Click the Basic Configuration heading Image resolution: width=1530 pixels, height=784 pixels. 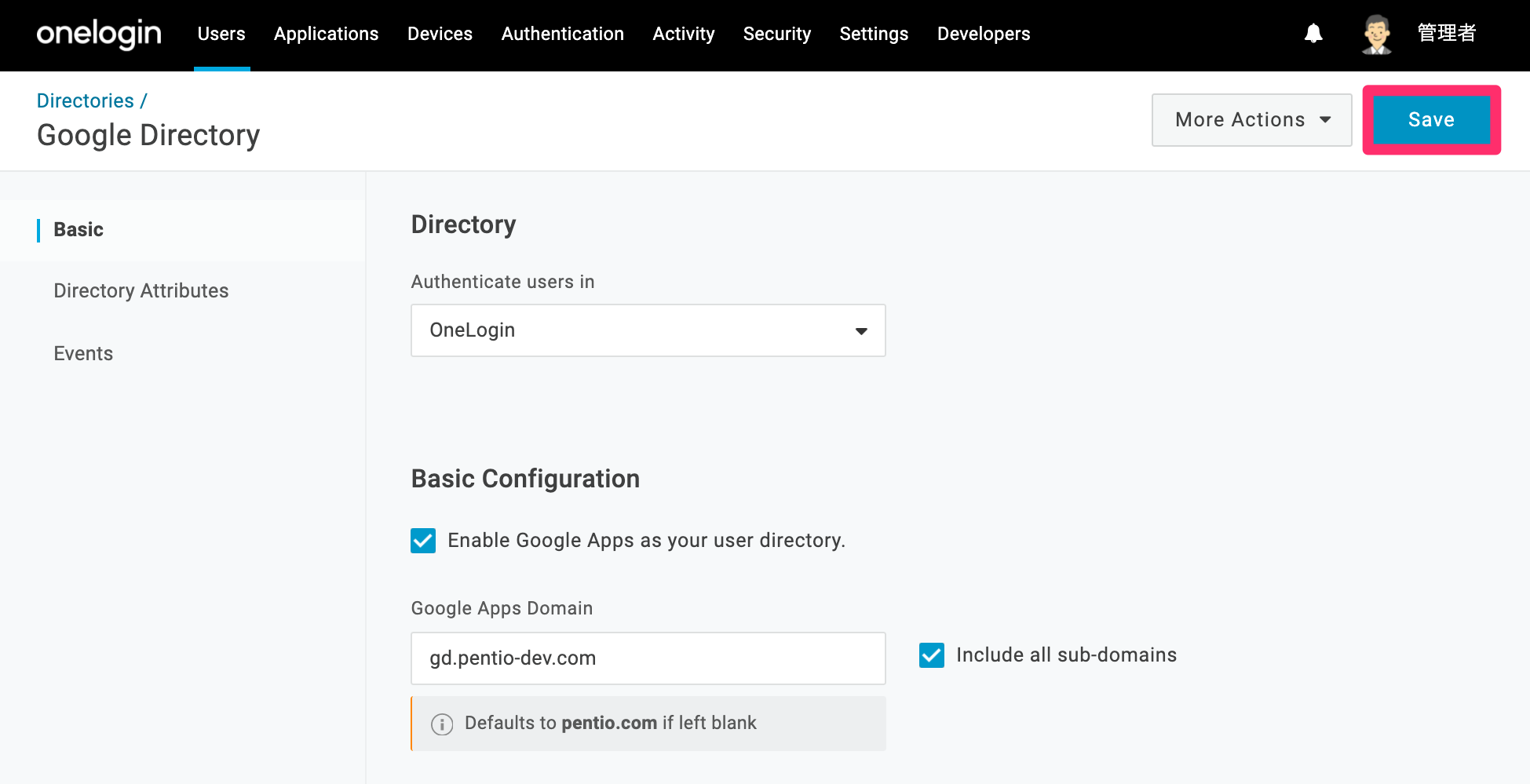pos(525,479)
